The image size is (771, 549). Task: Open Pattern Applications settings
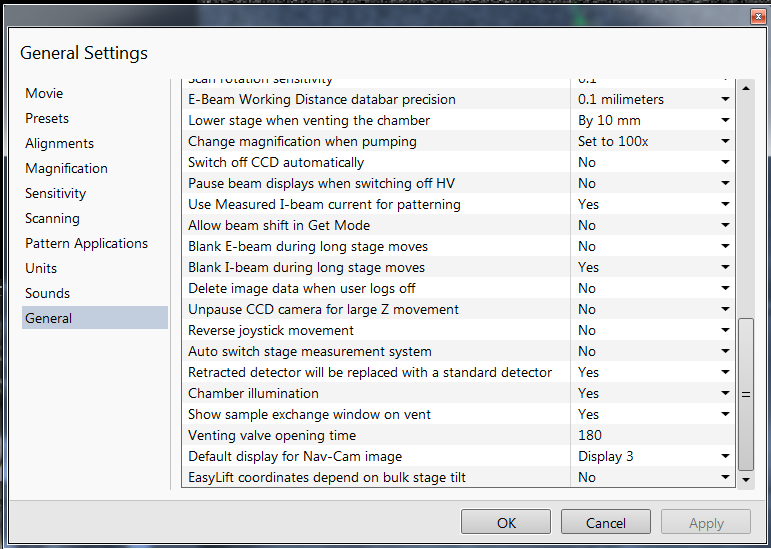pos(87,243)
